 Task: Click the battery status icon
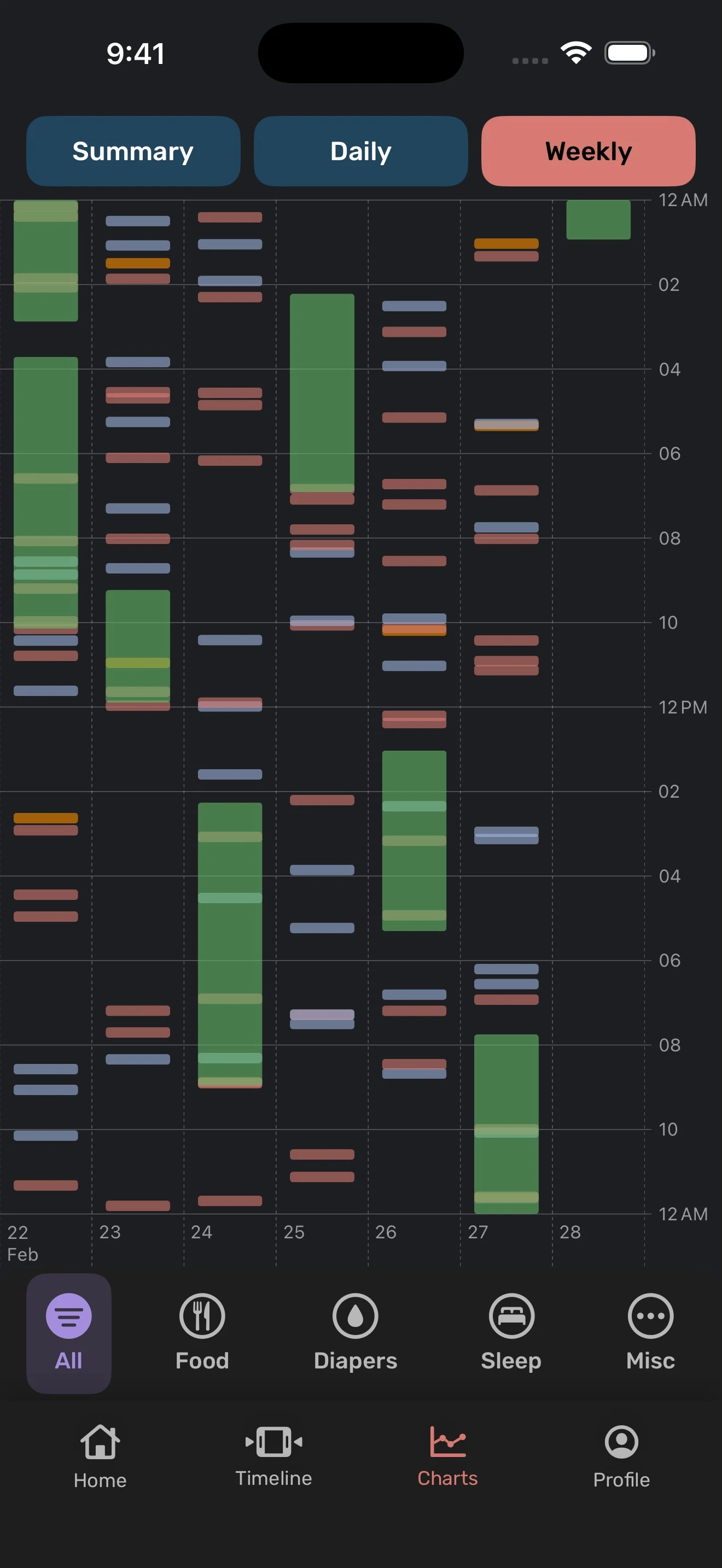(x=630, y=53)
